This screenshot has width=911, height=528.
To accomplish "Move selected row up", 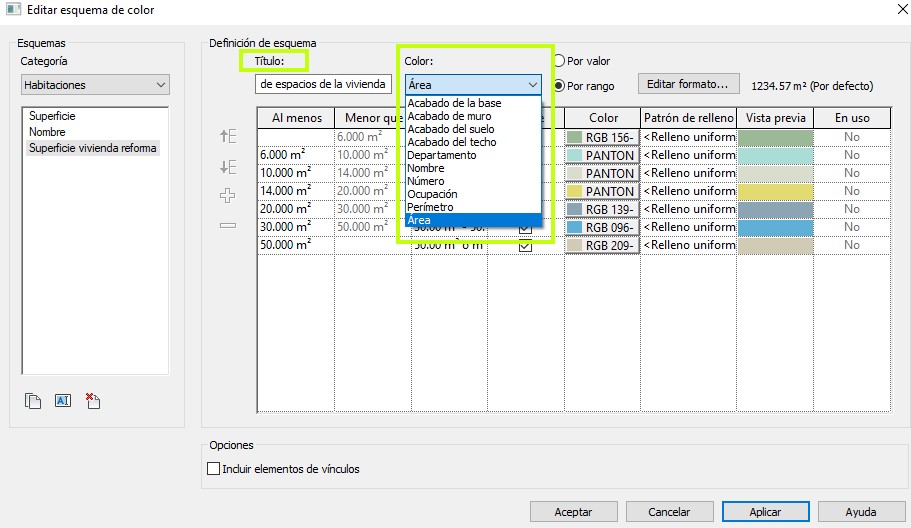I will (228, 137).
